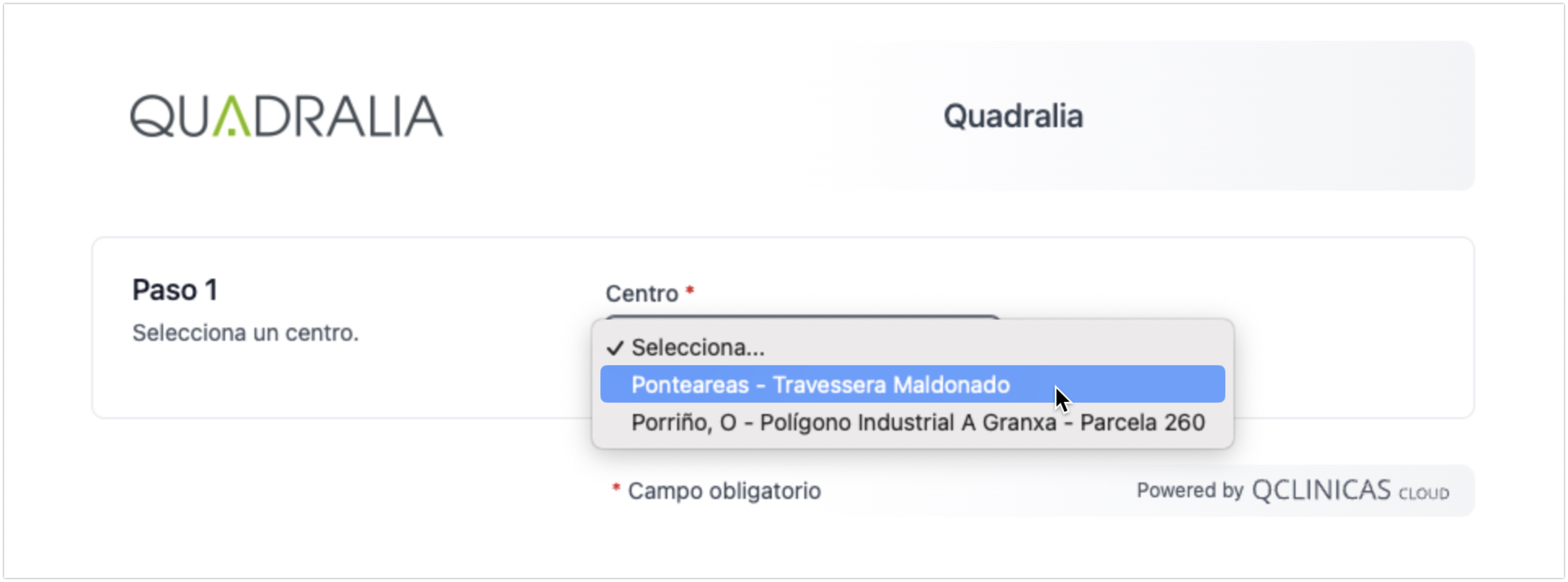Viewport: 1568px width, 582px height.
Task: Click the Quadralia title in header banner
Action: point(1013,116)
